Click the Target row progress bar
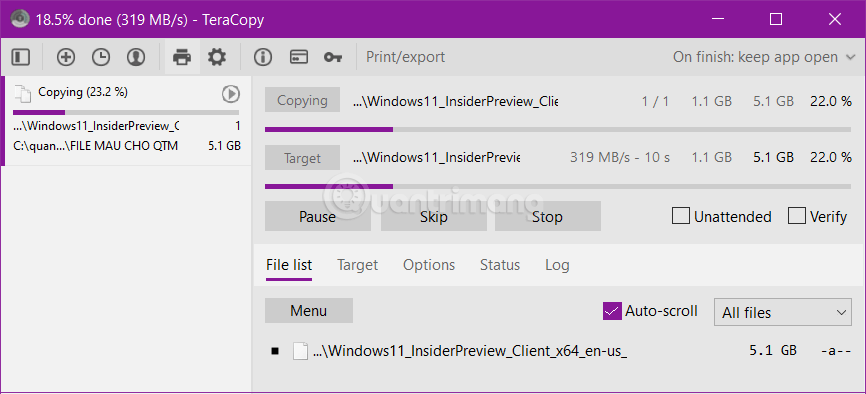 pyautogui.click(x=558, y=187)
